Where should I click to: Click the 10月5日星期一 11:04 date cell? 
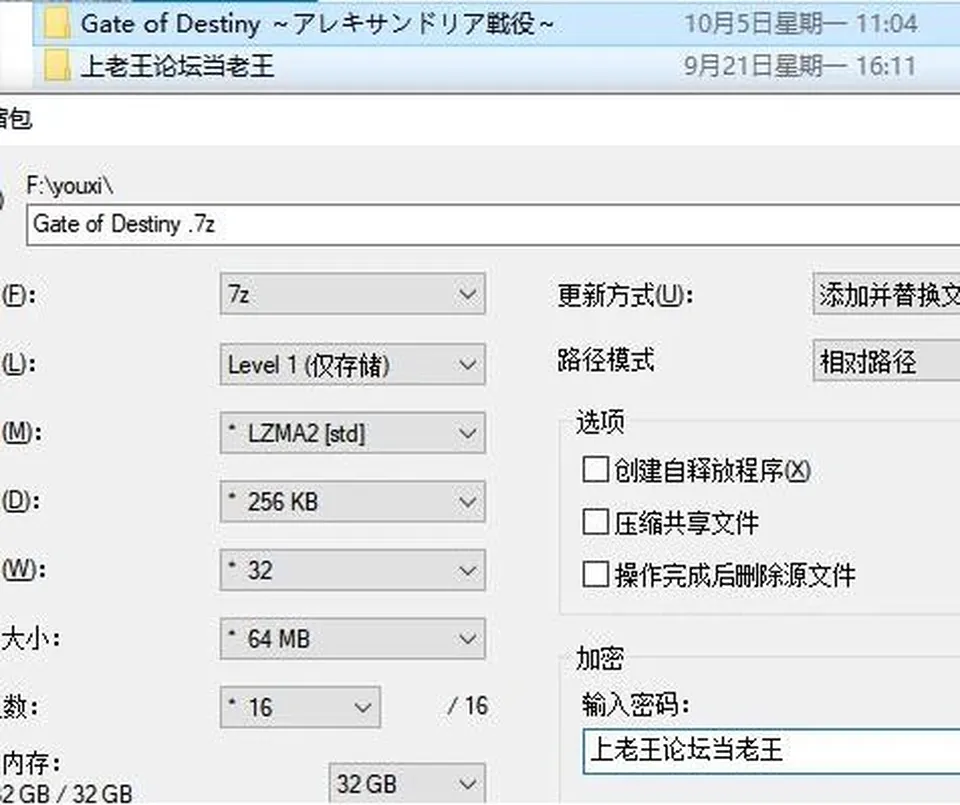click(800, 24)
